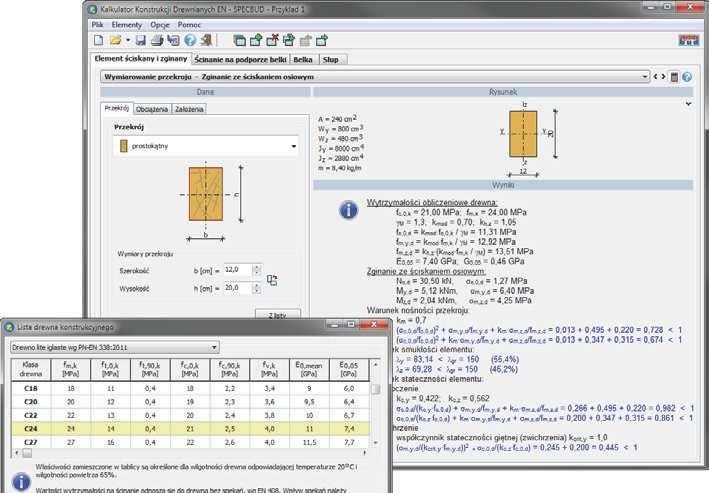Click the blue info icon in the Wyniki panel
The image size is (709, 493).
tap(348, 210)
